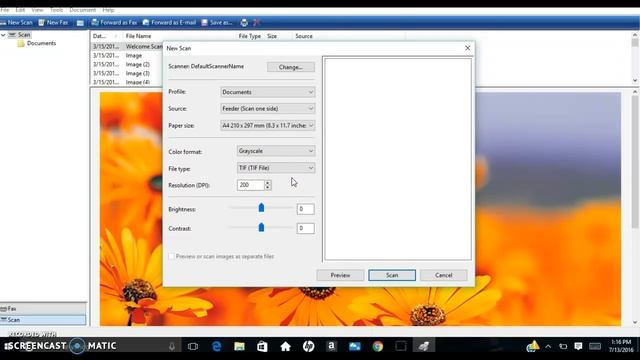This screenshot has height=360, width=640.
Task: Select the Documents folder in tree
Action: pyautogui.click(x=37, y=43)
